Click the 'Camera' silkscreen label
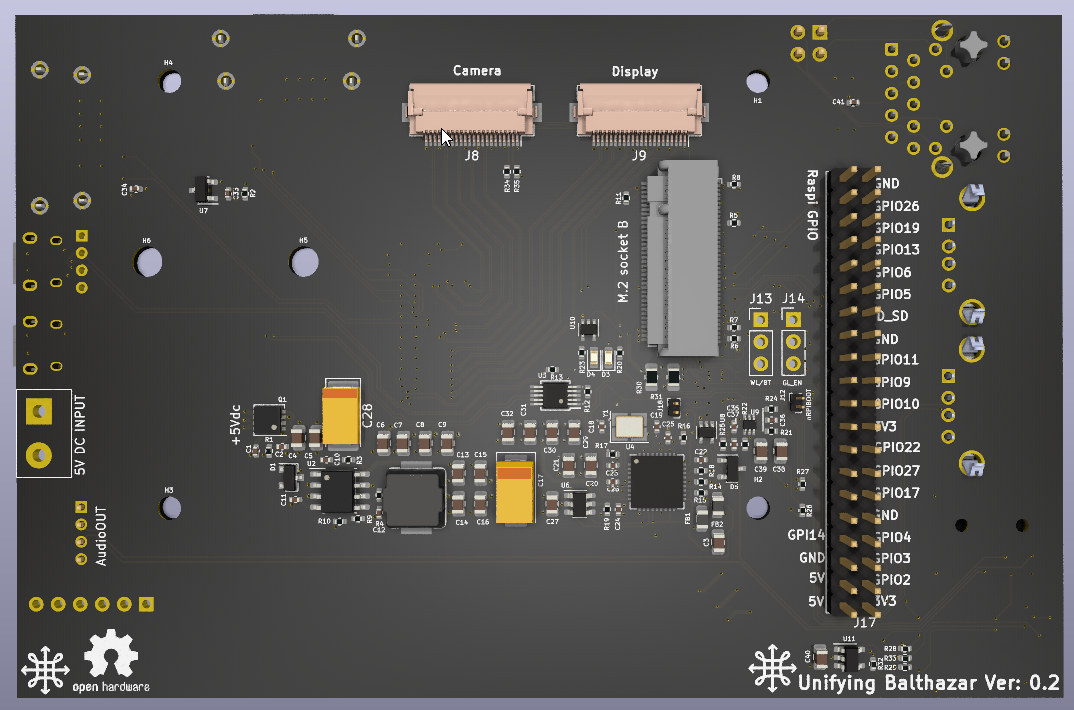This screenshot has height=710, width=1074. point(477,71)
